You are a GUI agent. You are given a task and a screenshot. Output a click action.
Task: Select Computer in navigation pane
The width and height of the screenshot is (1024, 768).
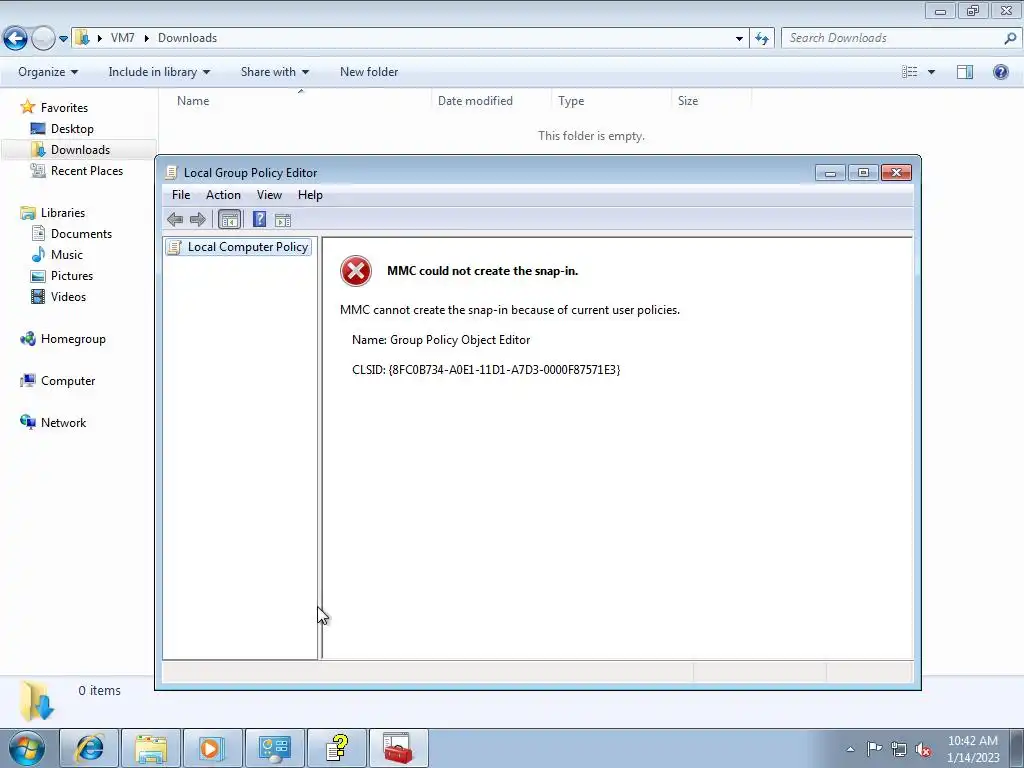57,381
